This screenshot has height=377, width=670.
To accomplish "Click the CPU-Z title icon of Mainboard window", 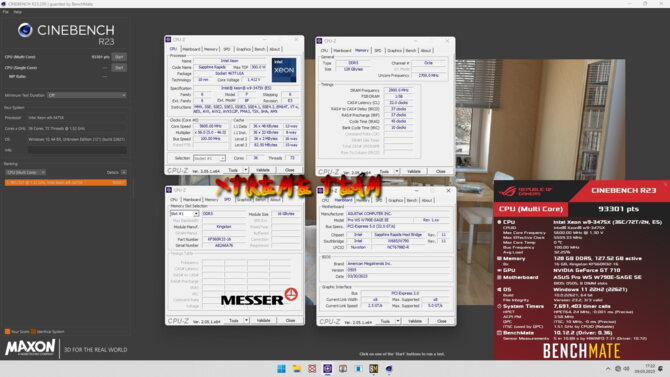I will (320, 190).
